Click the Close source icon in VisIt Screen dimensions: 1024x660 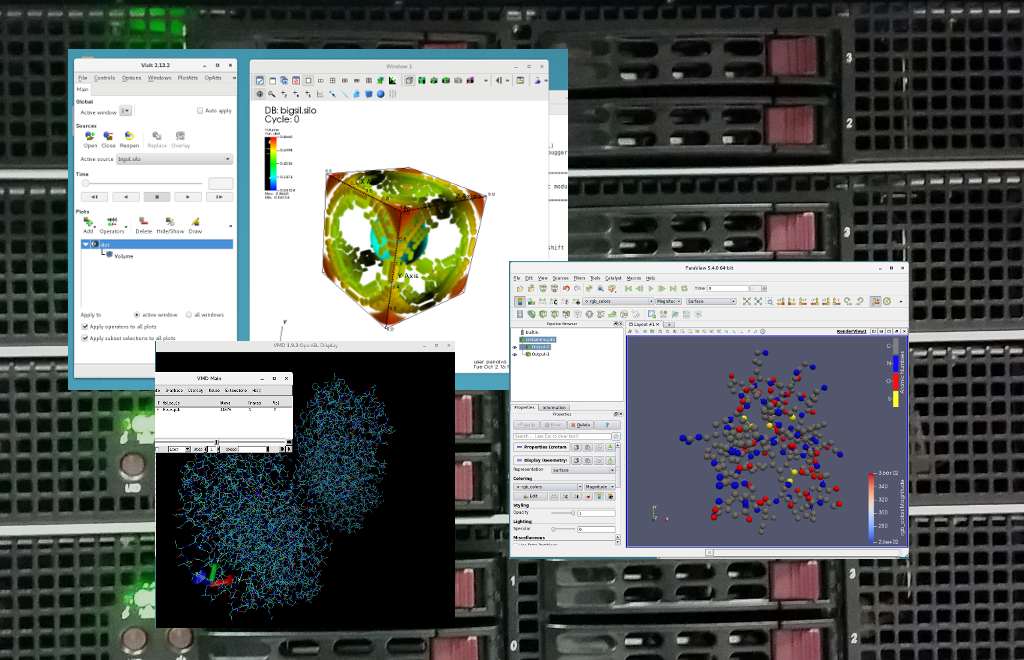[x=108, y=136]
